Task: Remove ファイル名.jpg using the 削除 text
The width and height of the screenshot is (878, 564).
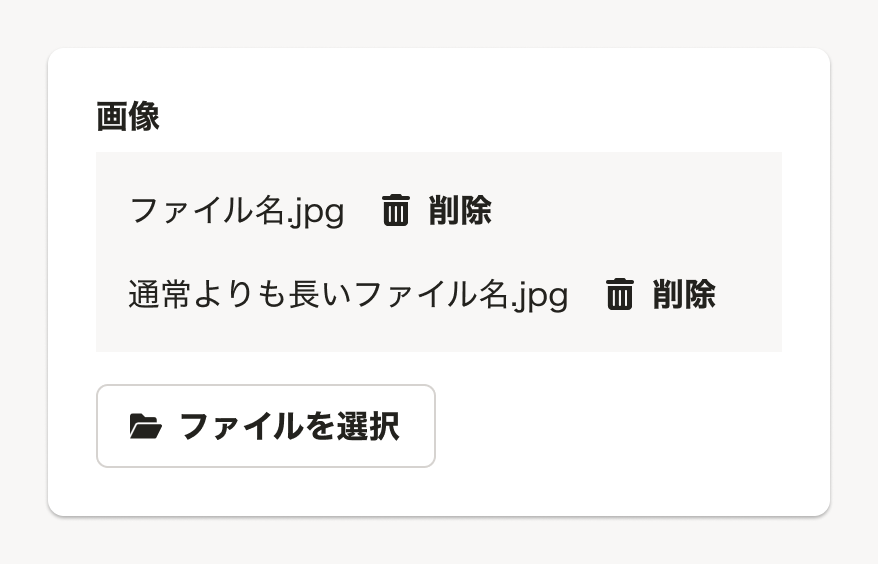Action: point(460,211)
